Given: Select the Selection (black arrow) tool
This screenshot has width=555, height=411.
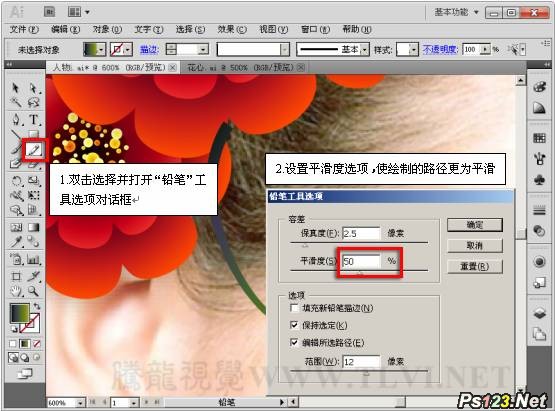Looking at the screenshot, I should point(16,87).
